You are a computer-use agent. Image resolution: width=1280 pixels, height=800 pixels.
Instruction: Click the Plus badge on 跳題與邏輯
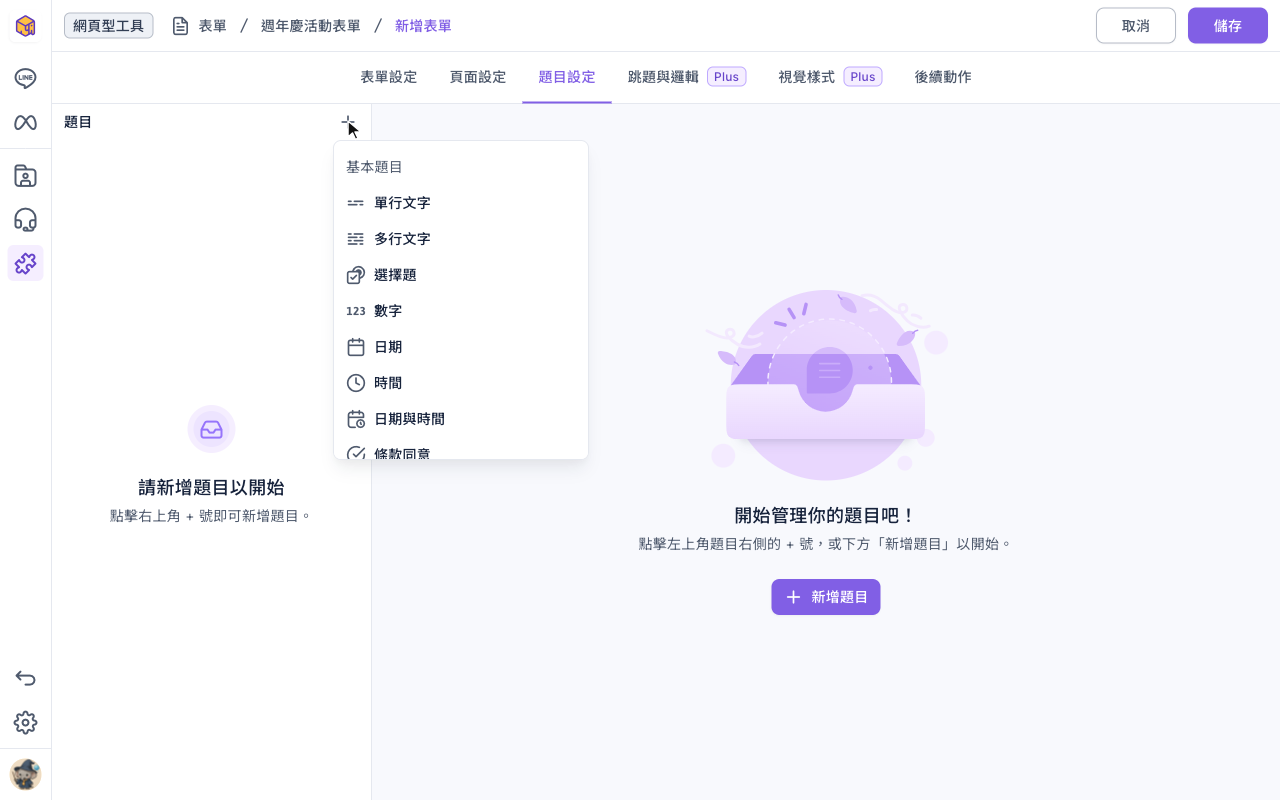click(726, 77)
